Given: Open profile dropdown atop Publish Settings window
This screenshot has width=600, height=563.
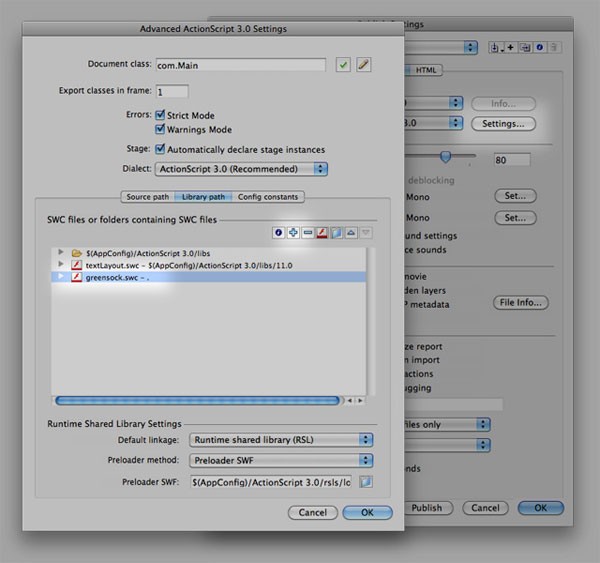Looking at the screenshot, I should [441, 47].
